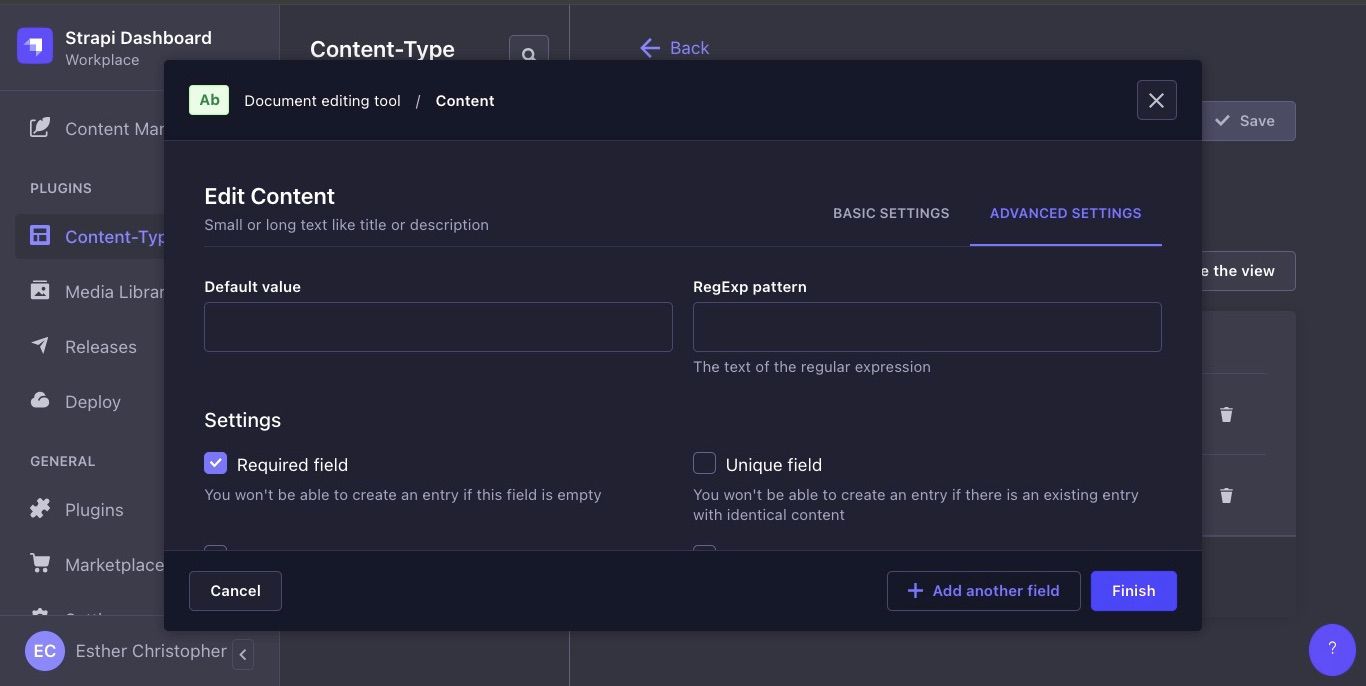Close the Edit Content dialog

(1156, 100)
